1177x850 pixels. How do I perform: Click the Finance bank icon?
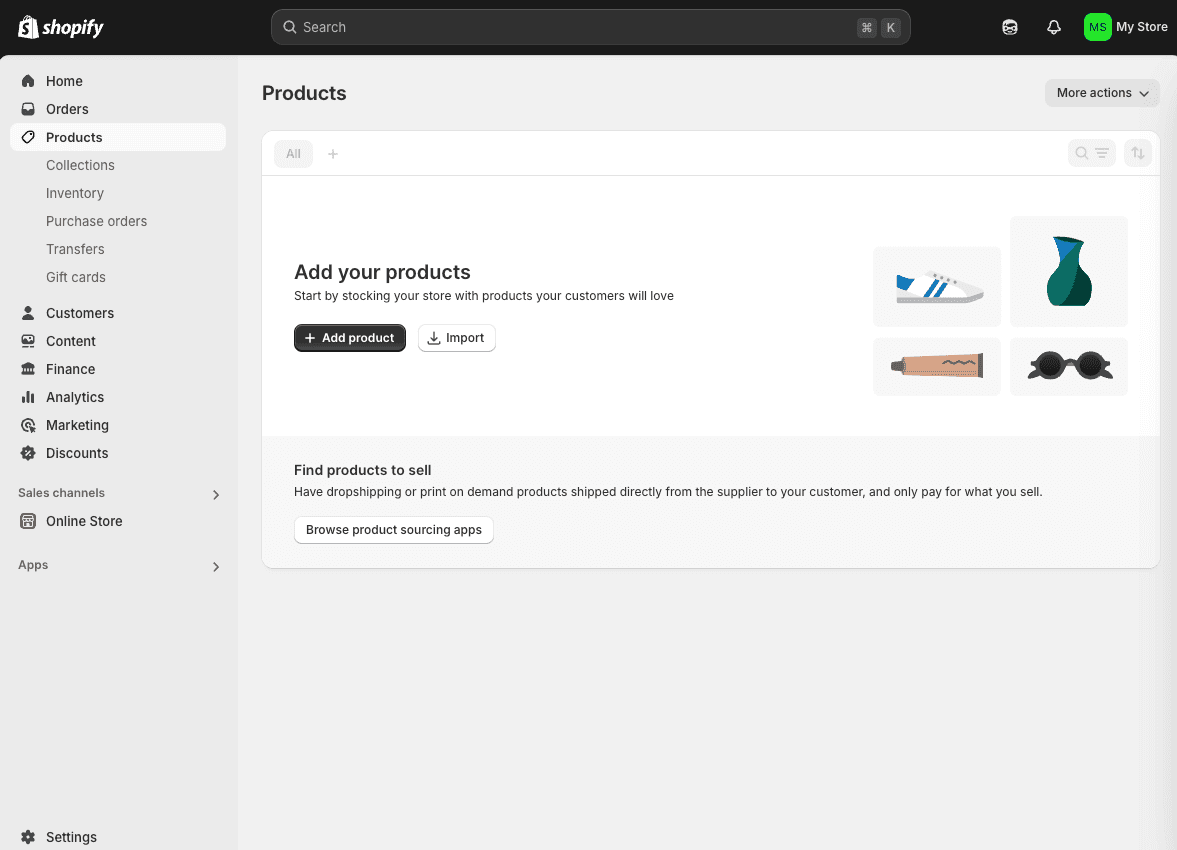tap(28, 369)
